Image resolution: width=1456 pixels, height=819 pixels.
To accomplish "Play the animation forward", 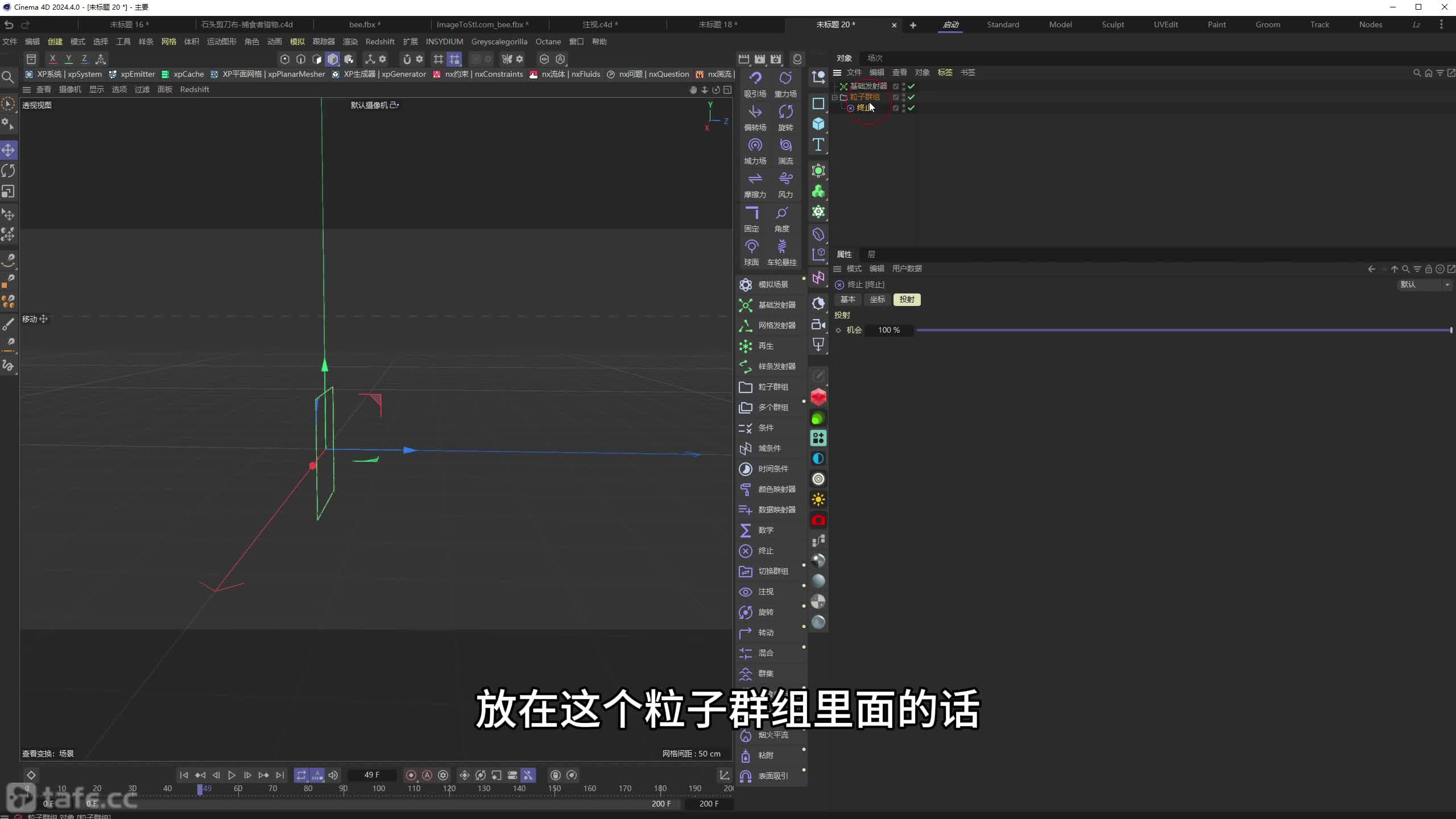I will (231, 775).
